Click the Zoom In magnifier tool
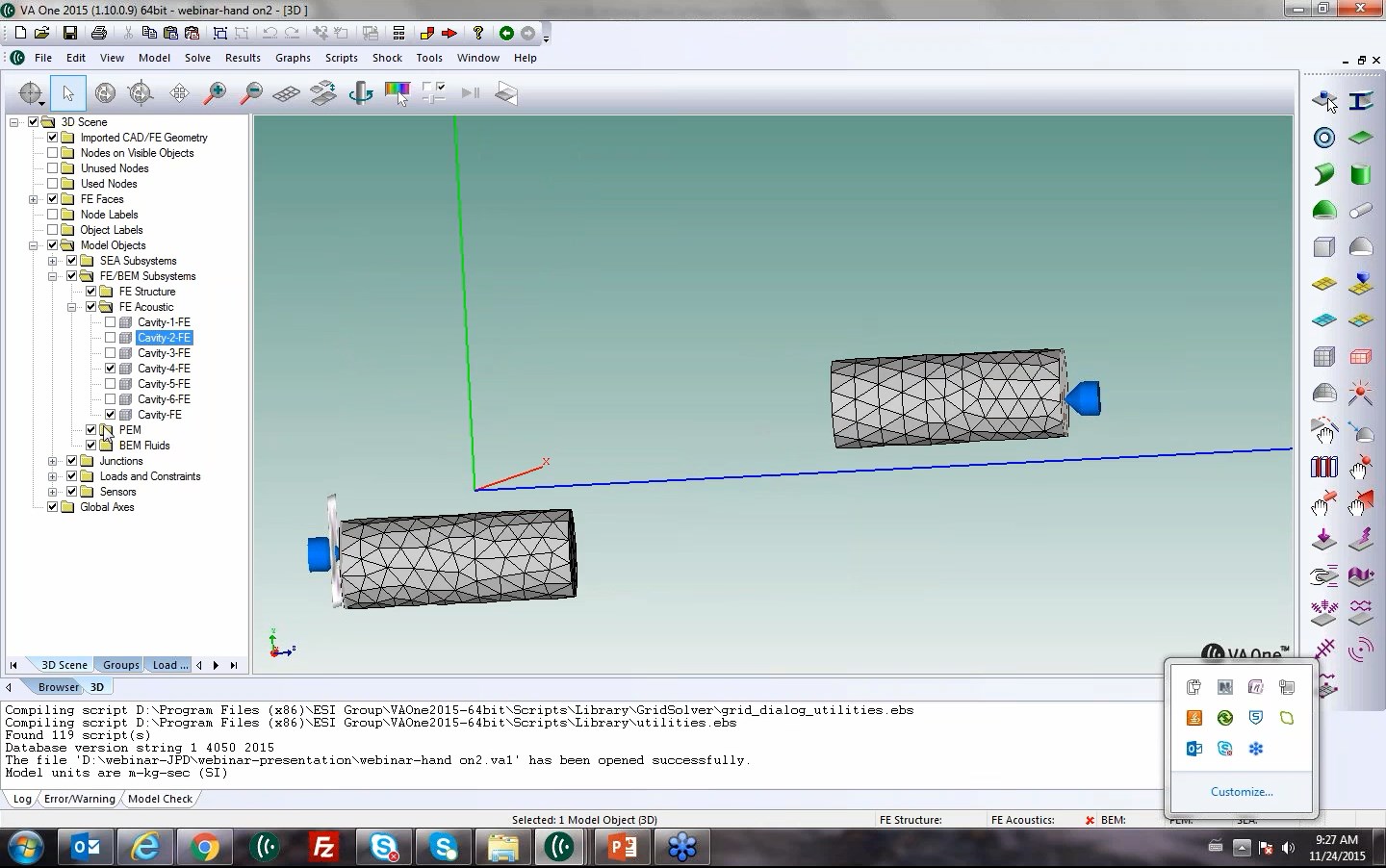 point(215,93)
